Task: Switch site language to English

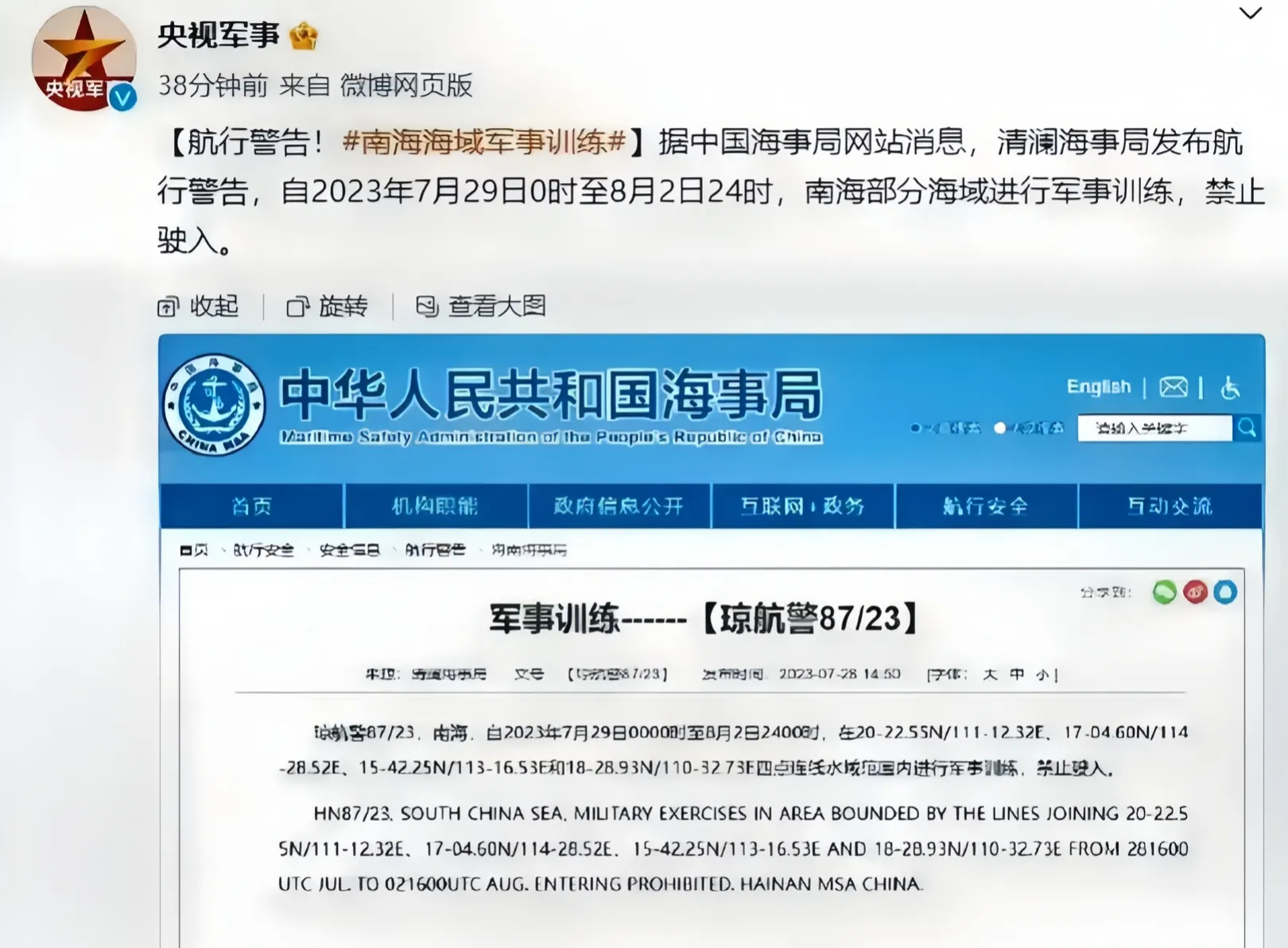Action: point(1098,387)
